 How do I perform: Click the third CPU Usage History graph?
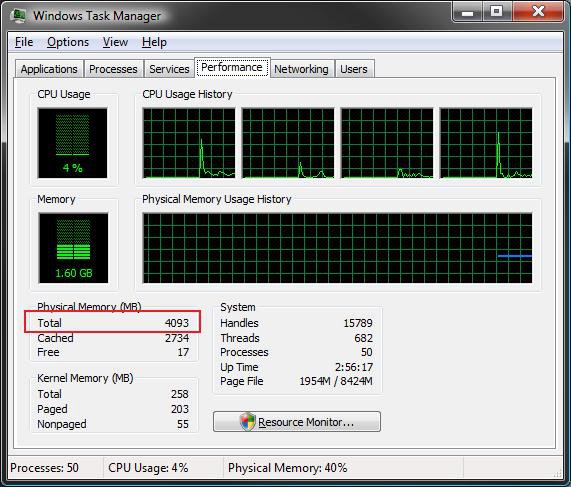(x=387, y=143)
